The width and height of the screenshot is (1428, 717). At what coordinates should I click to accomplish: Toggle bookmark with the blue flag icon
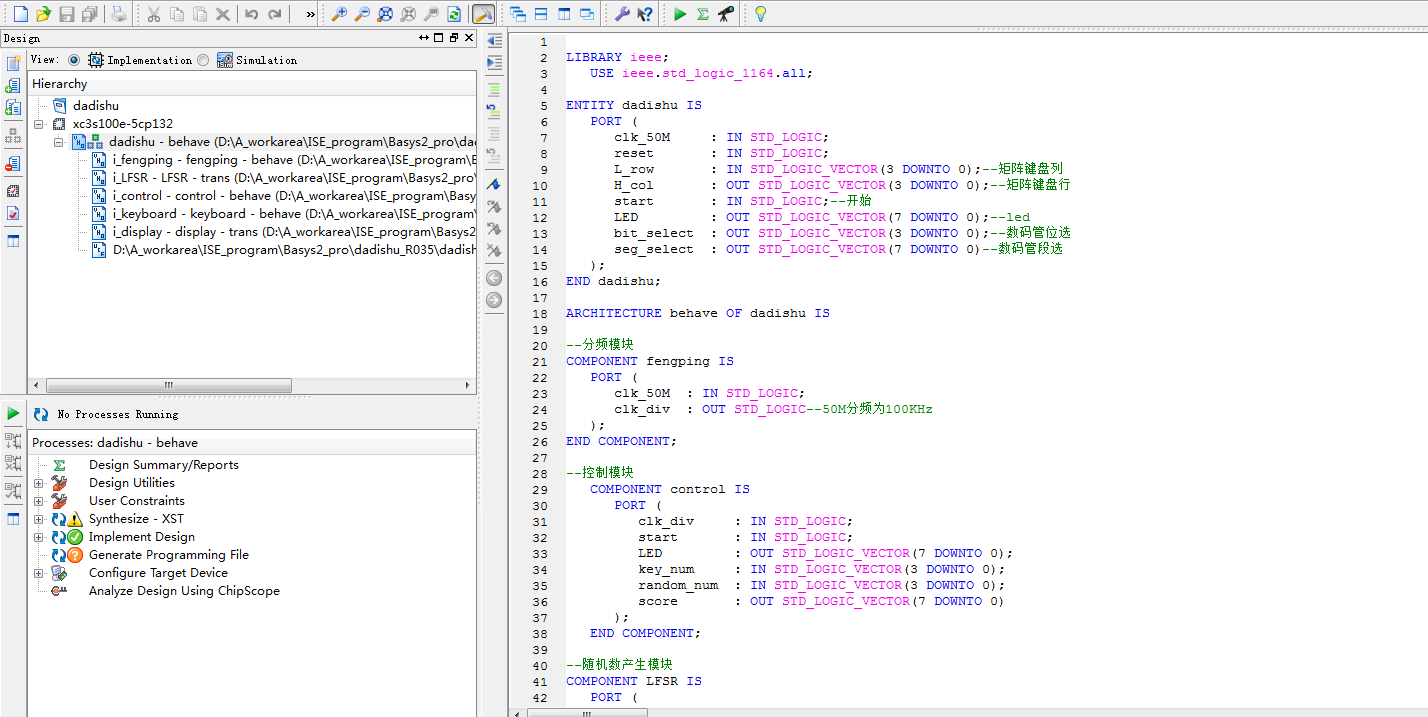[x=494, y=185]
